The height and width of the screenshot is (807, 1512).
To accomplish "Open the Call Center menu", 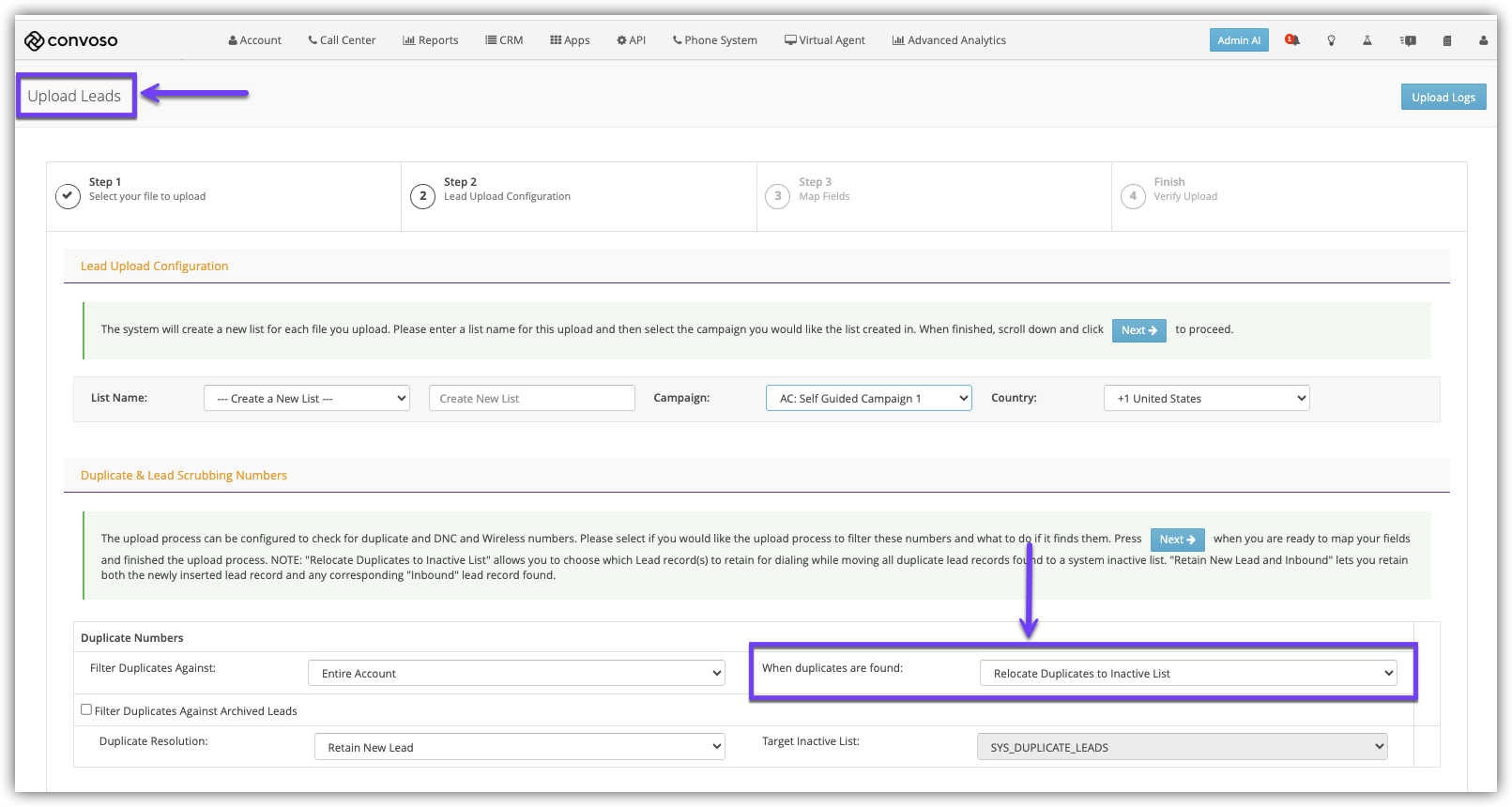I will tap(342, 40).
